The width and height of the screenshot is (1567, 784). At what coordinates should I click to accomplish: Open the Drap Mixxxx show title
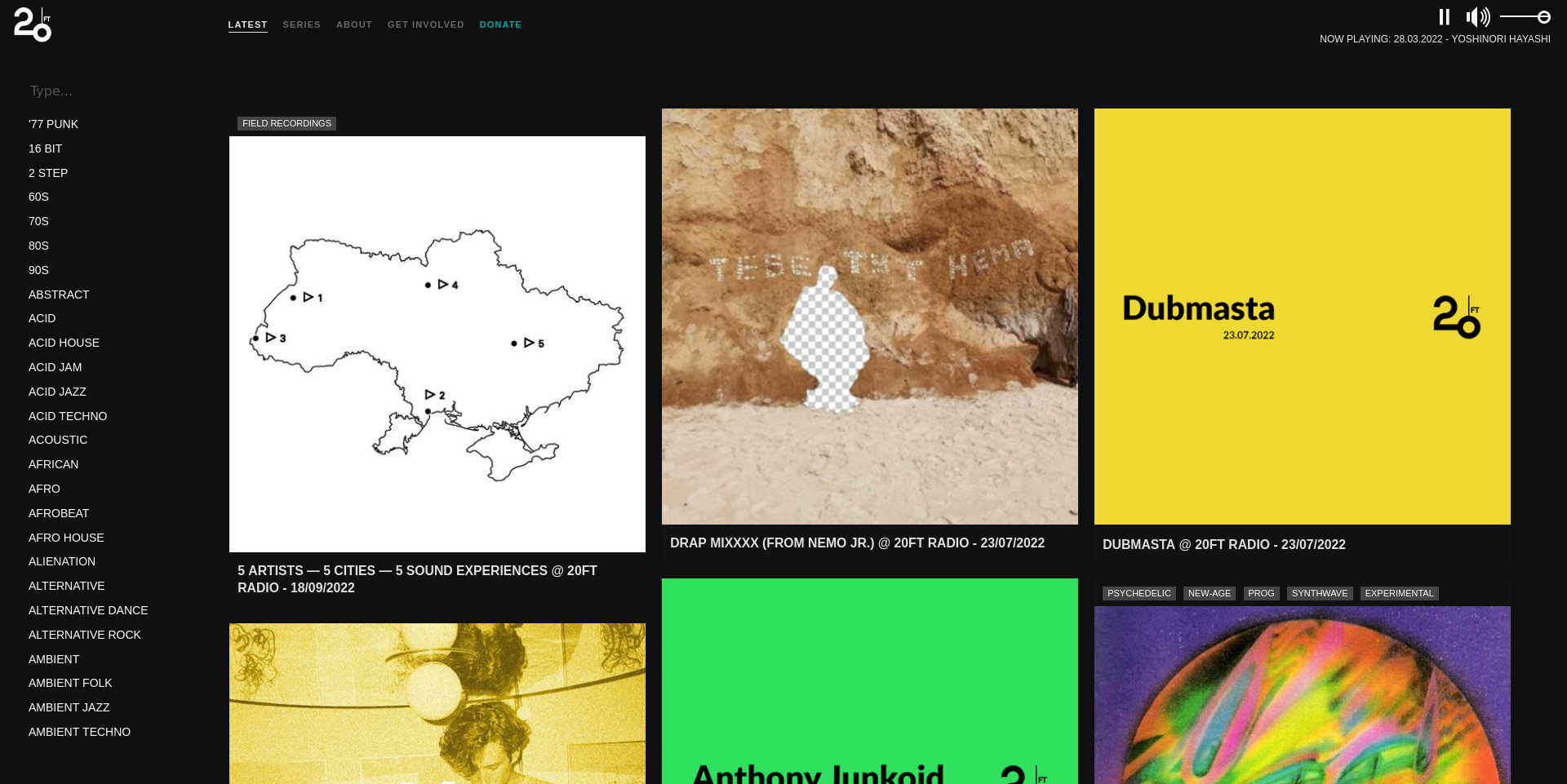(857, 543)
